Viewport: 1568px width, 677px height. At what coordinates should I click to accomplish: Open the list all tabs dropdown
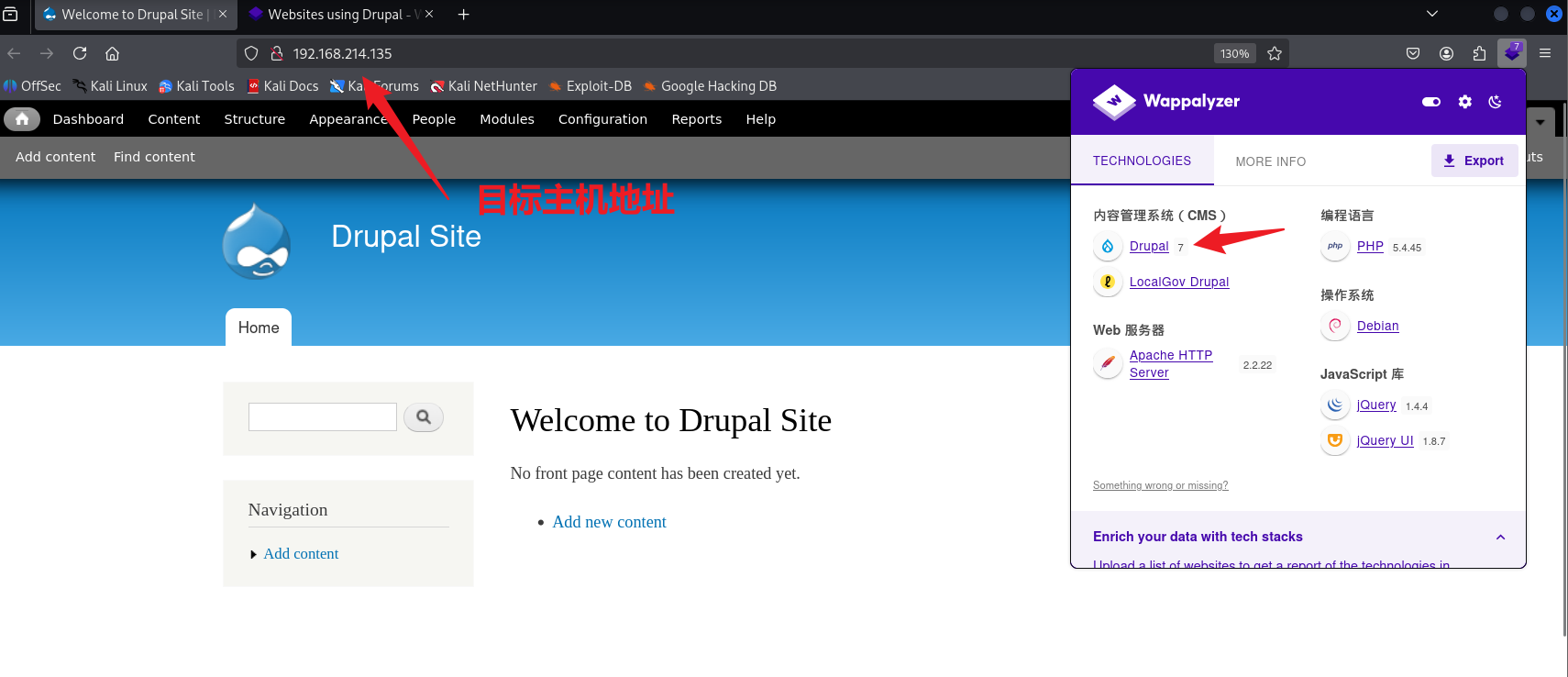click(x=1432, y=14)
